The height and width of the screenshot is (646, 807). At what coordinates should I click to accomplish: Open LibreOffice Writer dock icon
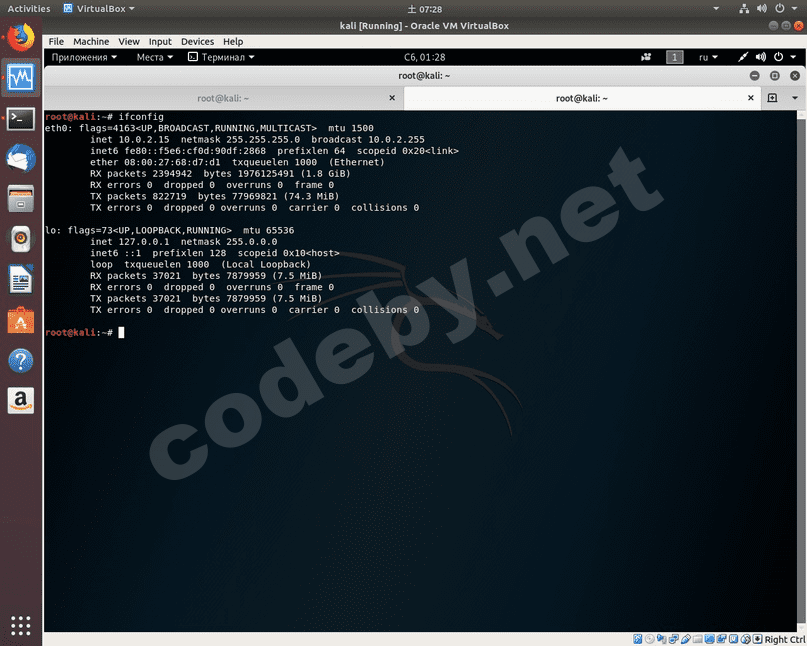(21, 279)
